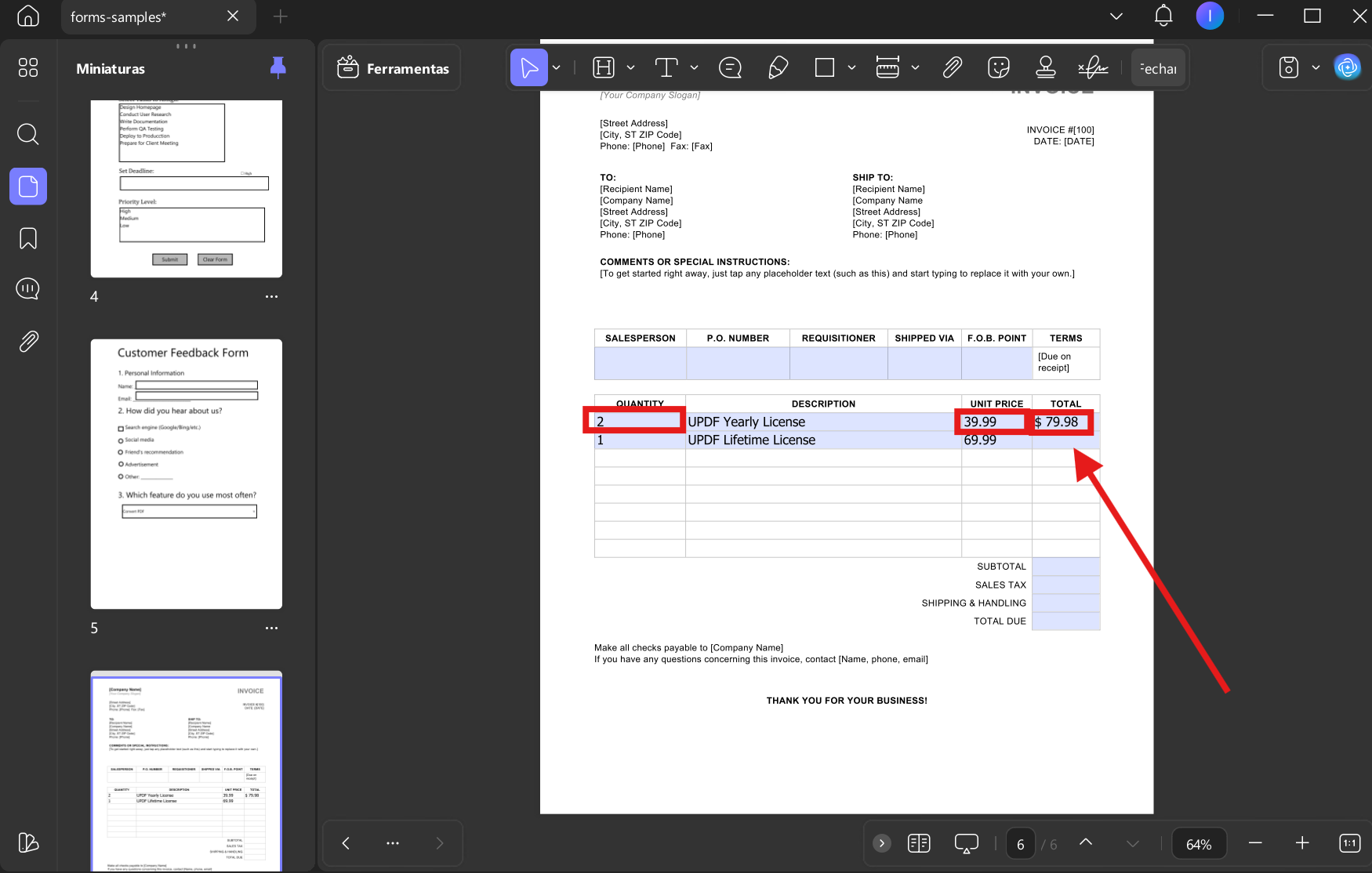Open the signature tool
This screenshot has height=873, width=1372.
(1093, 68)
